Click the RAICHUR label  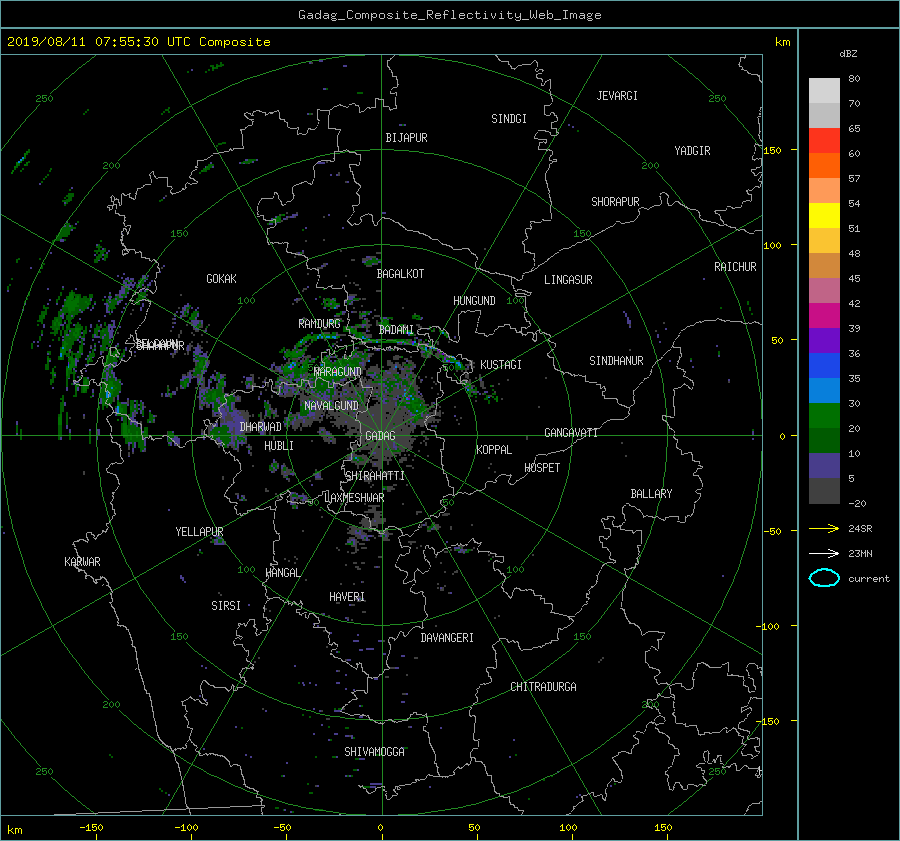pos(735,267)
